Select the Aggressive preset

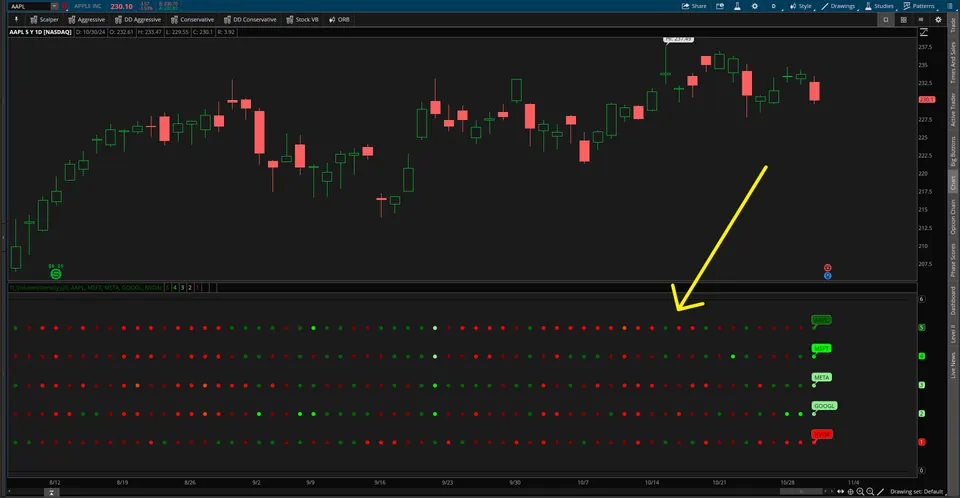tap(86, 20)
